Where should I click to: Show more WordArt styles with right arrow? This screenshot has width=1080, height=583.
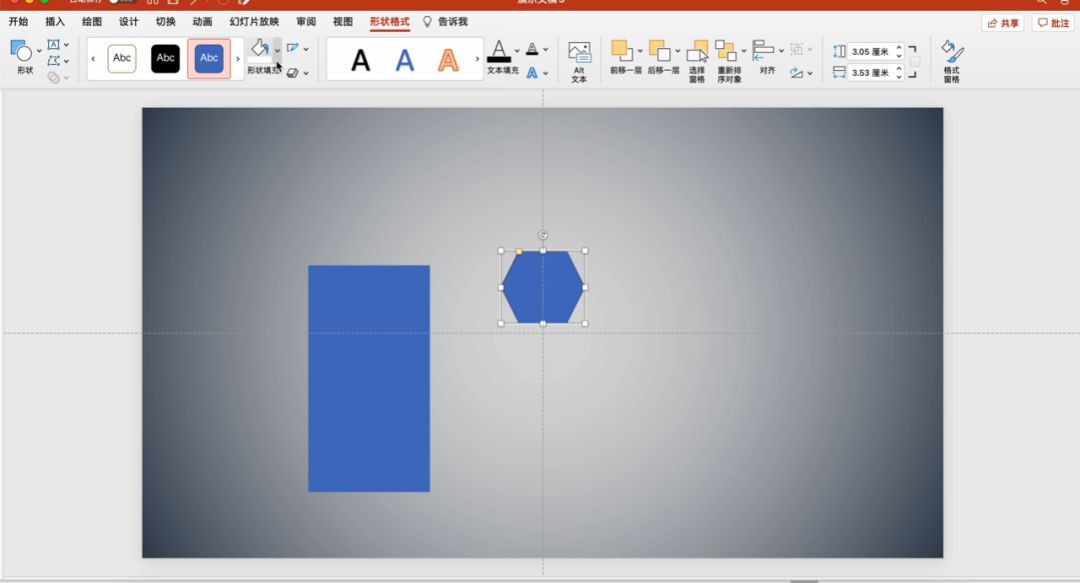coord(477,59)
